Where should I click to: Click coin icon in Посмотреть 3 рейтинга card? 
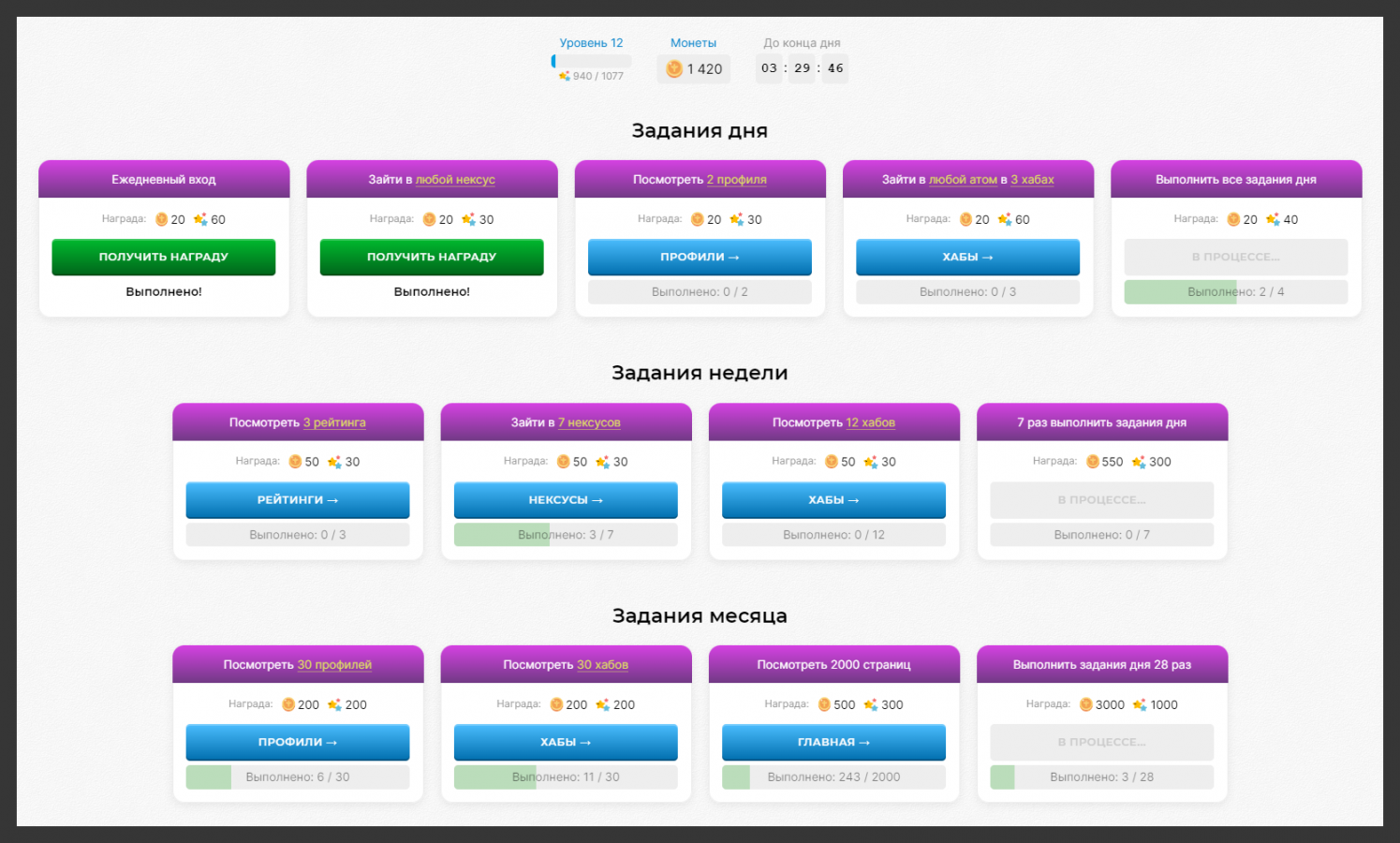295,462
